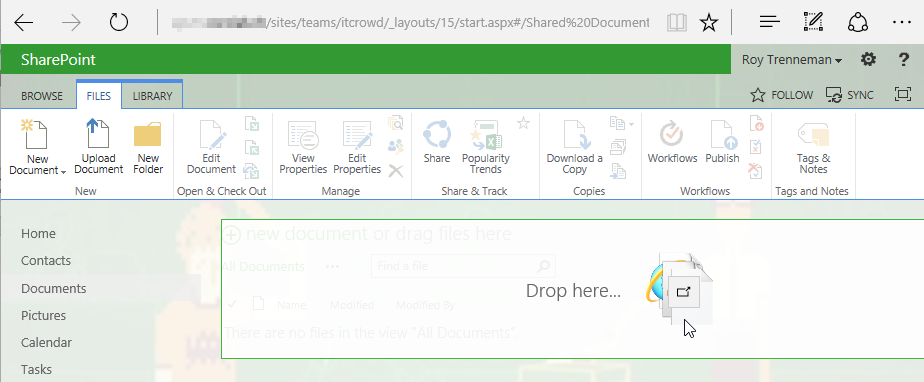
Task: Open reading view book icon
Action: (677, 23)
